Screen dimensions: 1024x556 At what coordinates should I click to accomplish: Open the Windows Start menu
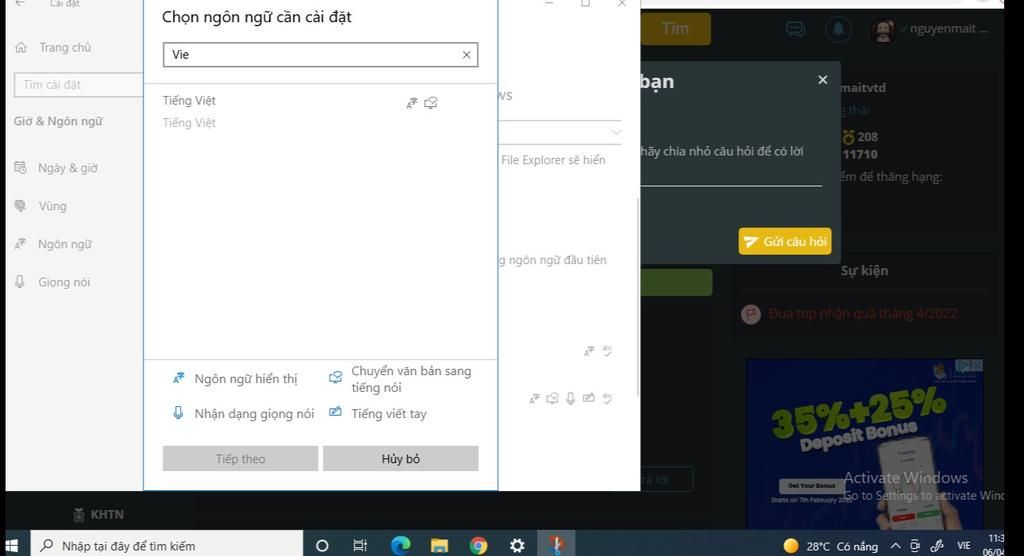coord(11,546)
